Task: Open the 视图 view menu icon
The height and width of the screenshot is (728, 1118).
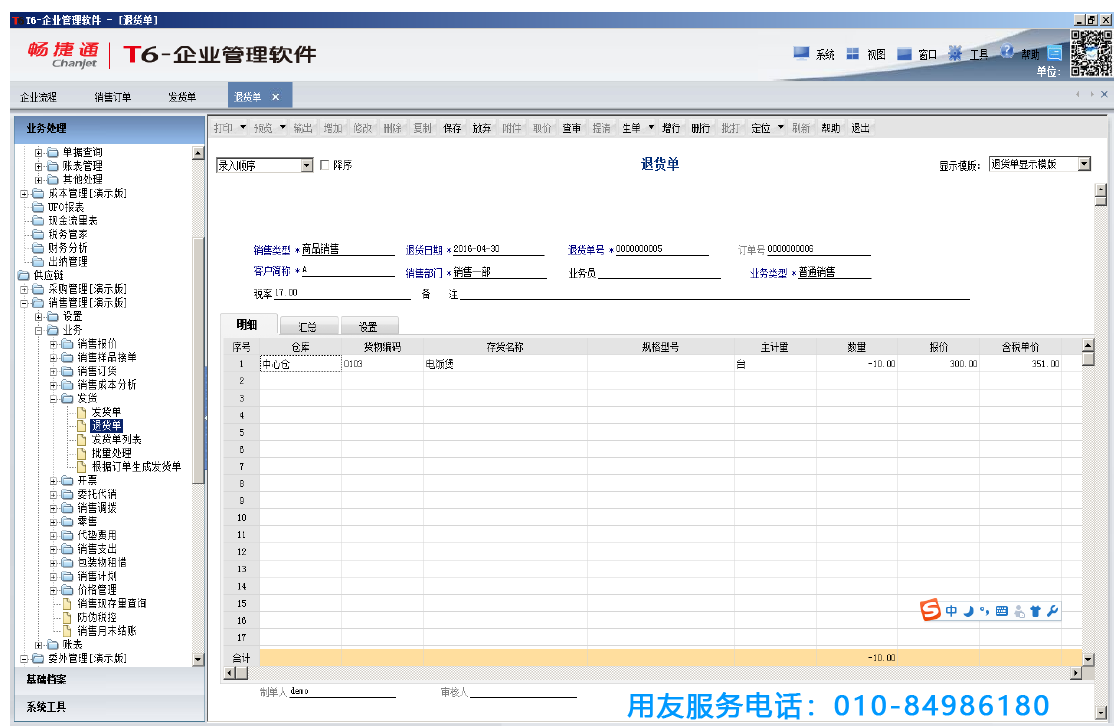Action: pos(852,53)
